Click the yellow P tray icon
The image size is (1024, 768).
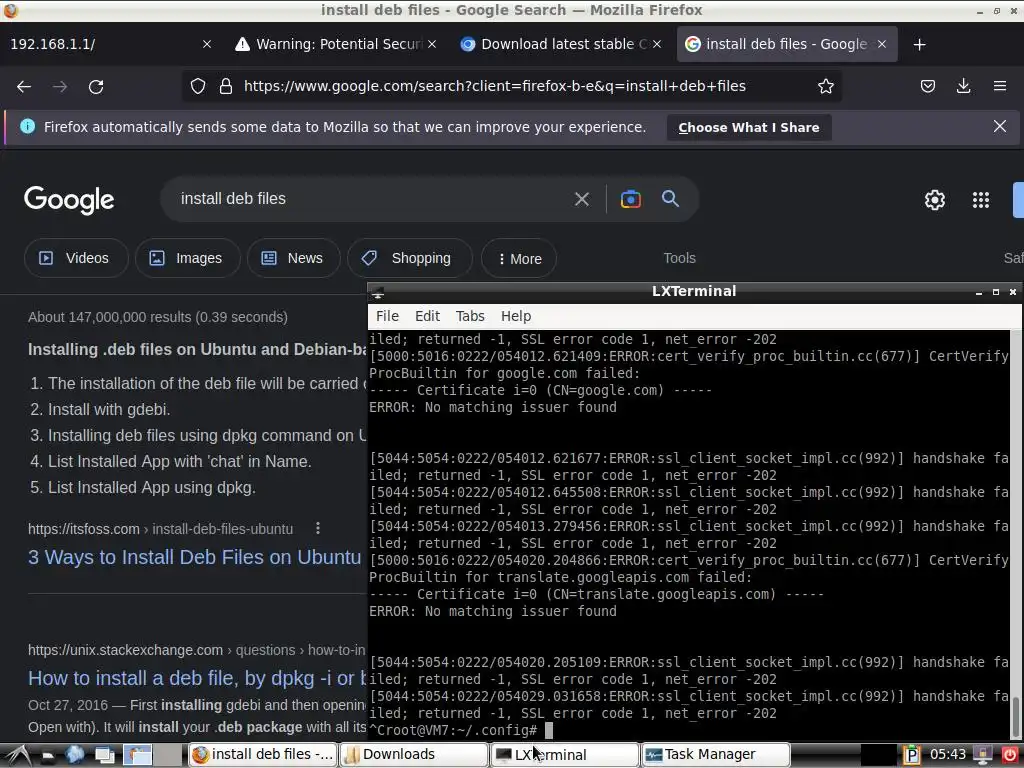[911, 755]
